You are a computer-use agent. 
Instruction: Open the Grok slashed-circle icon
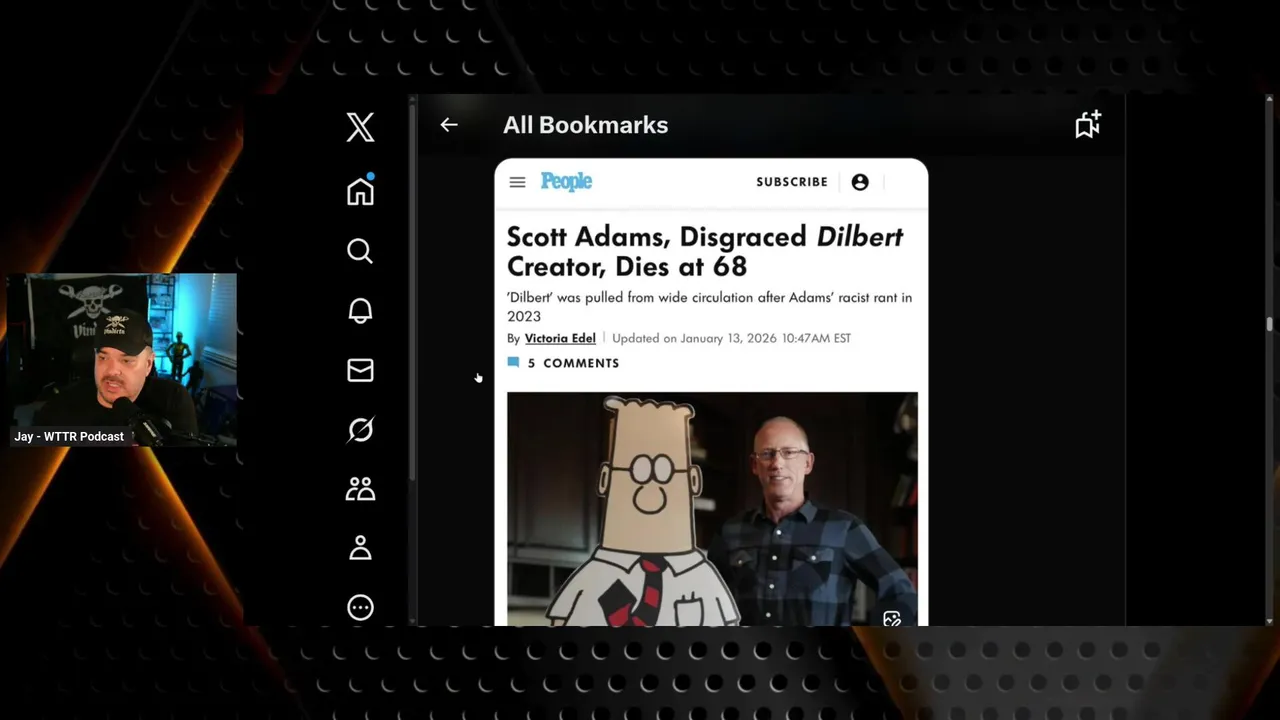[360, 429]
